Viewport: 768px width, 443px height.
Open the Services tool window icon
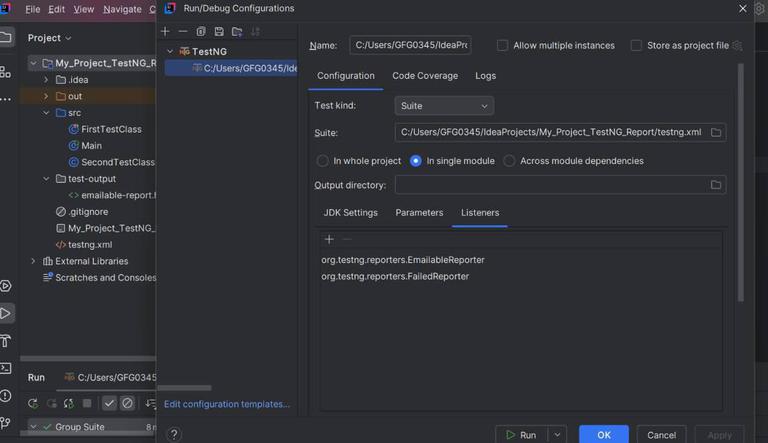point(5,286)
